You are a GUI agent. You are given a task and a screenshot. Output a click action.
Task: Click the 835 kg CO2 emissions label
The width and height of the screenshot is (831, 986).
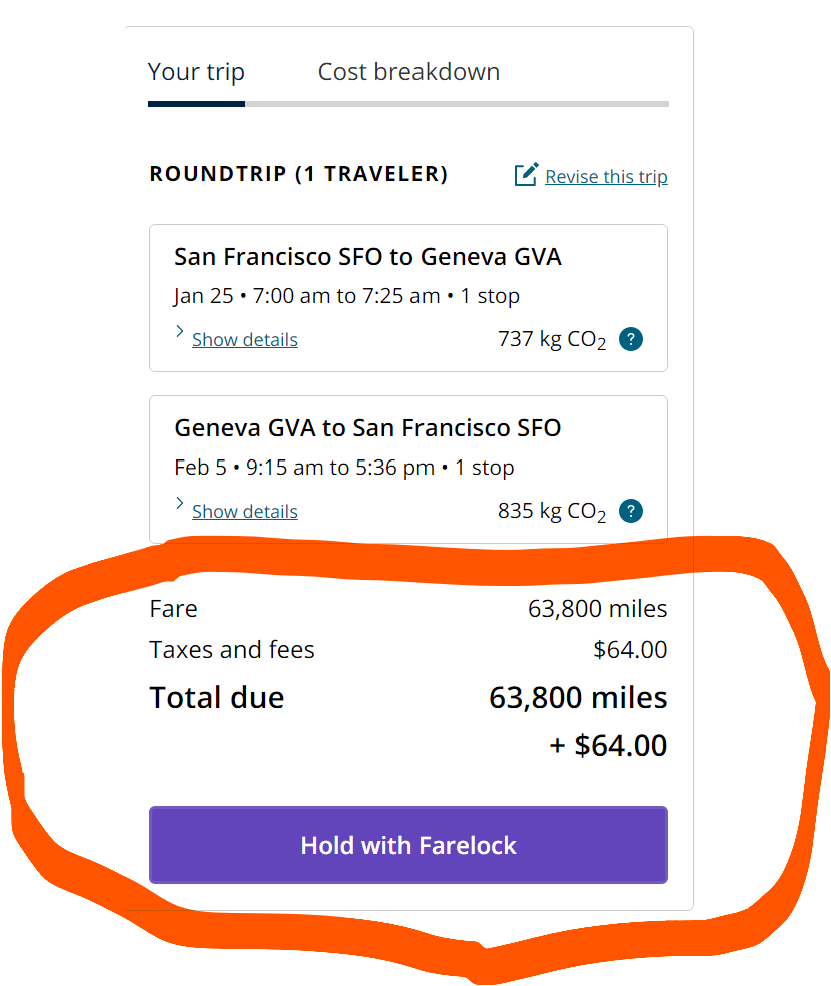pos(552,511)
